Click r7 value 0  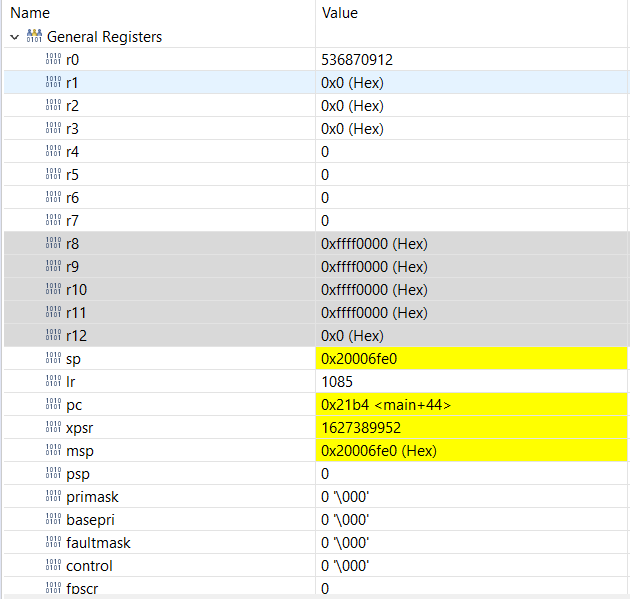tap(325, 221)
